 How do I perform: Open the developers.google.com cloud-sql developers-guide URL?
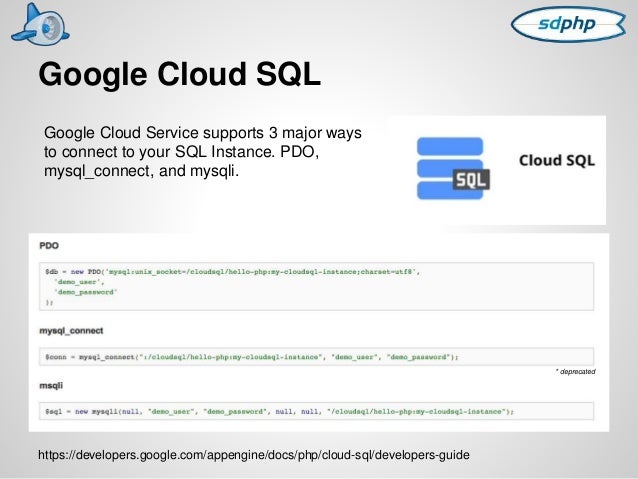(254, 455)
